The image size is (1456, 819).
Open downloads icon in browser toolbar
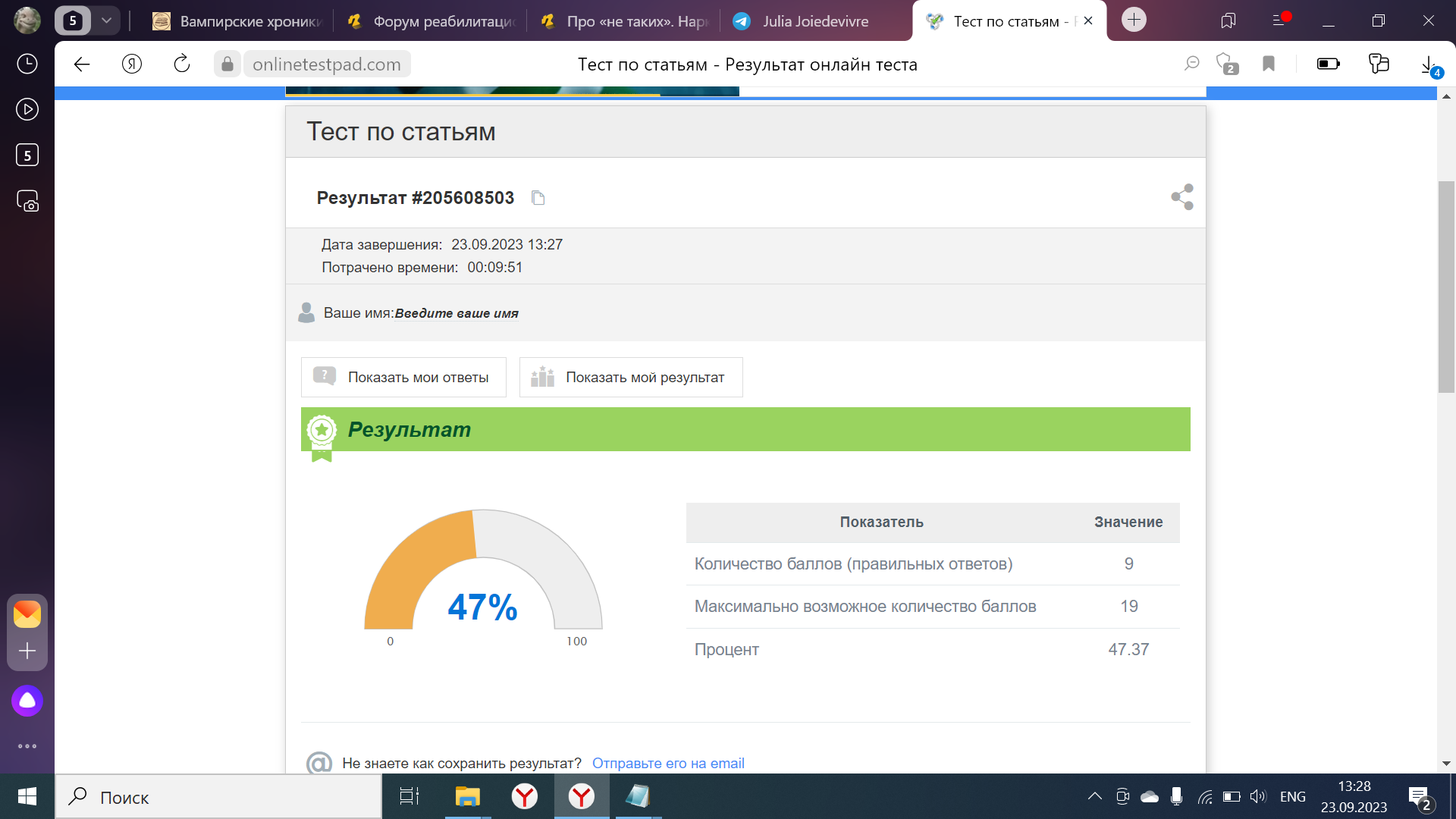1429,64
